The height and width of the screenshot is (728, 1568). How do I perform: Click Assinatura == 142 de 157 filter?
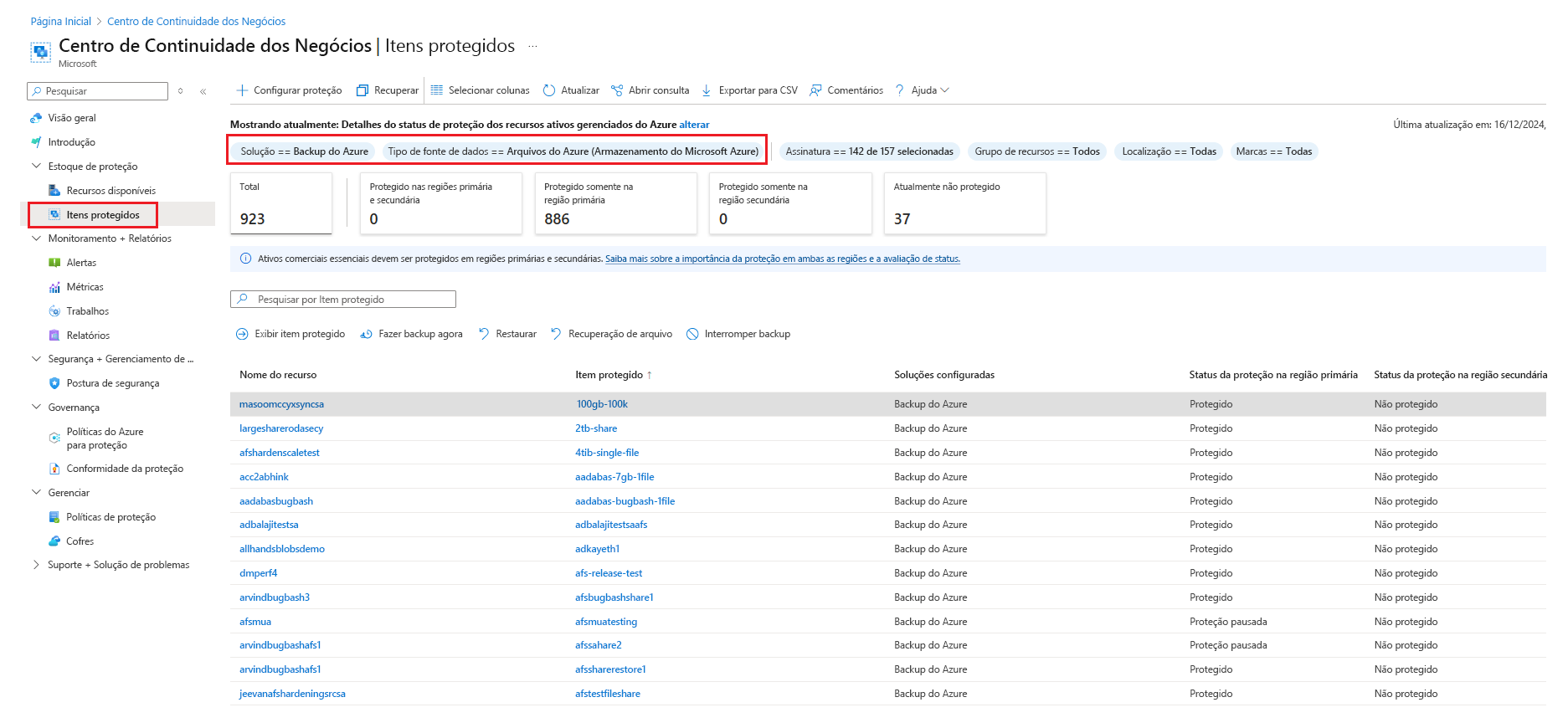[870, 151]
